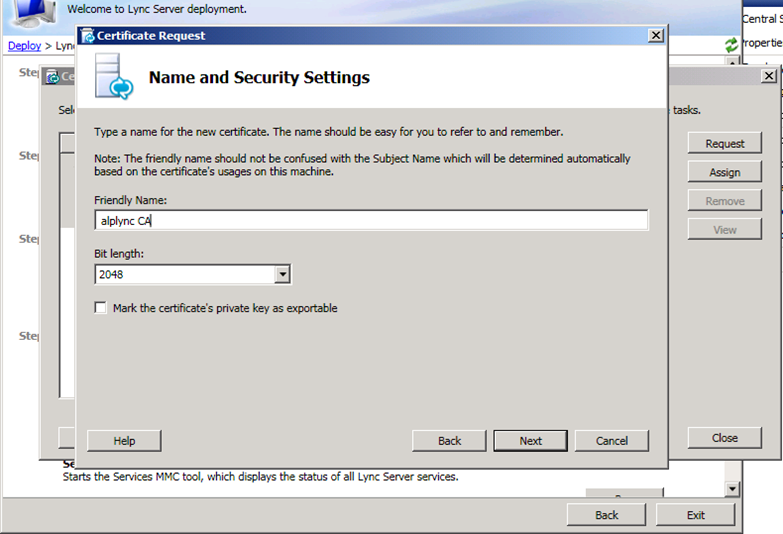Go Back in the Certificate Request wizard
The width and height of the screenshot is (783, 534).
tap(449, 441)
